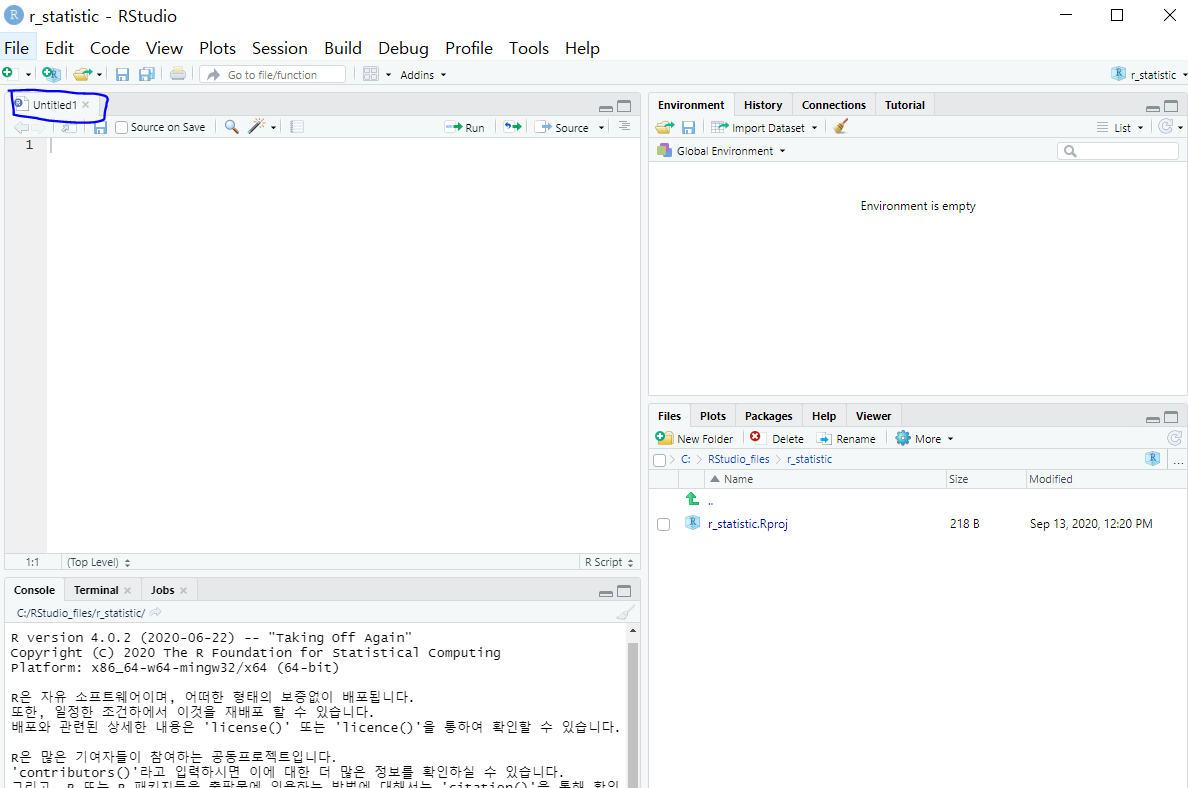The height and width of the screenshot is (788, 1188).
Task: Switch to the Packages tab
Action: pos(768,415)
